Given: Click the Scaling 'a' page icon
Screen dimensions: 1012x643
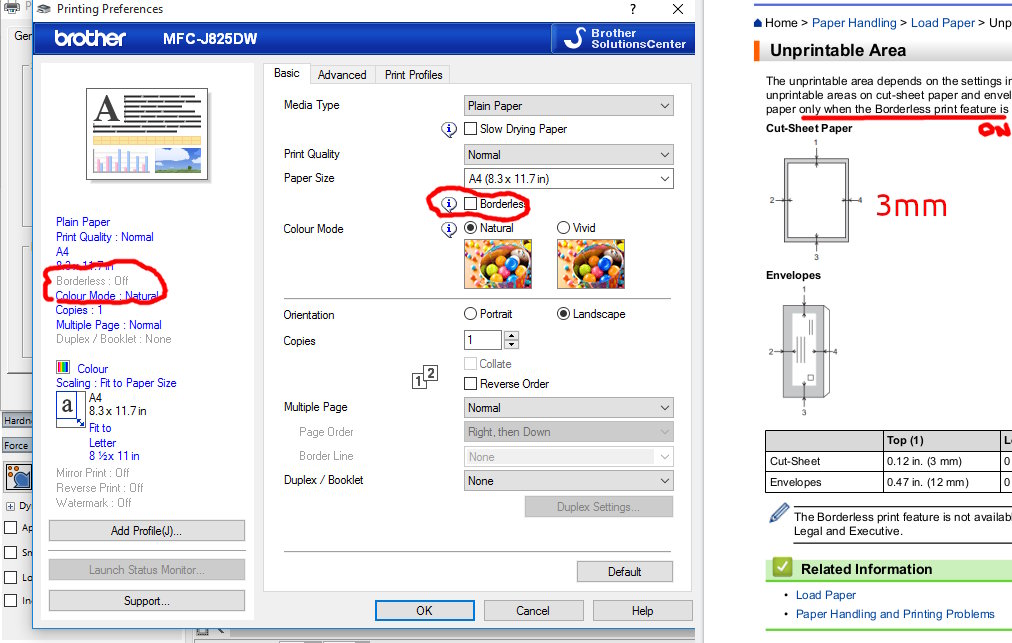Looking at the screenshot, I should pyautogui.click(x=70, y=410).
